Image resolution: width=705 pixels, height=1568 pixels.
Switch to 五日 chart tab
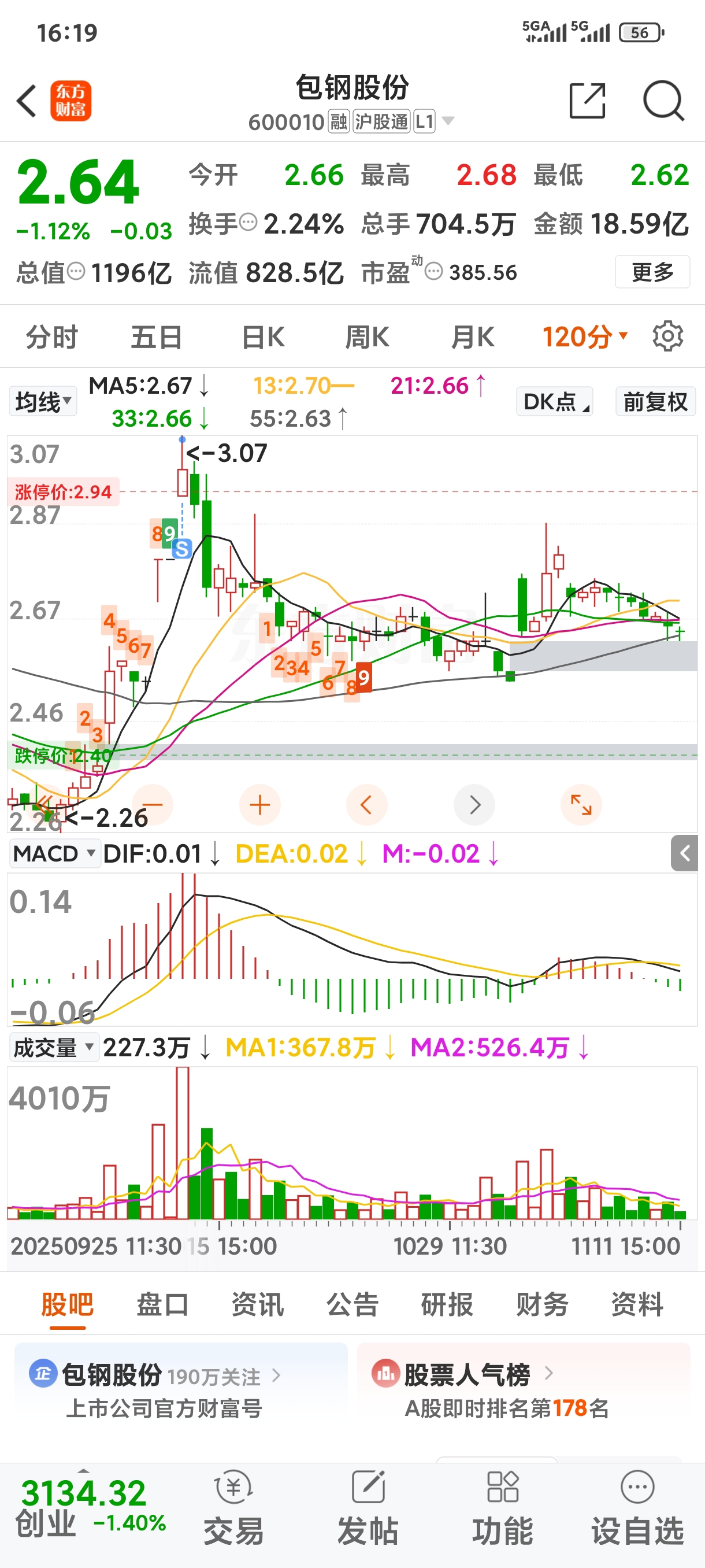pyautogui.click(x=157, y=336)
